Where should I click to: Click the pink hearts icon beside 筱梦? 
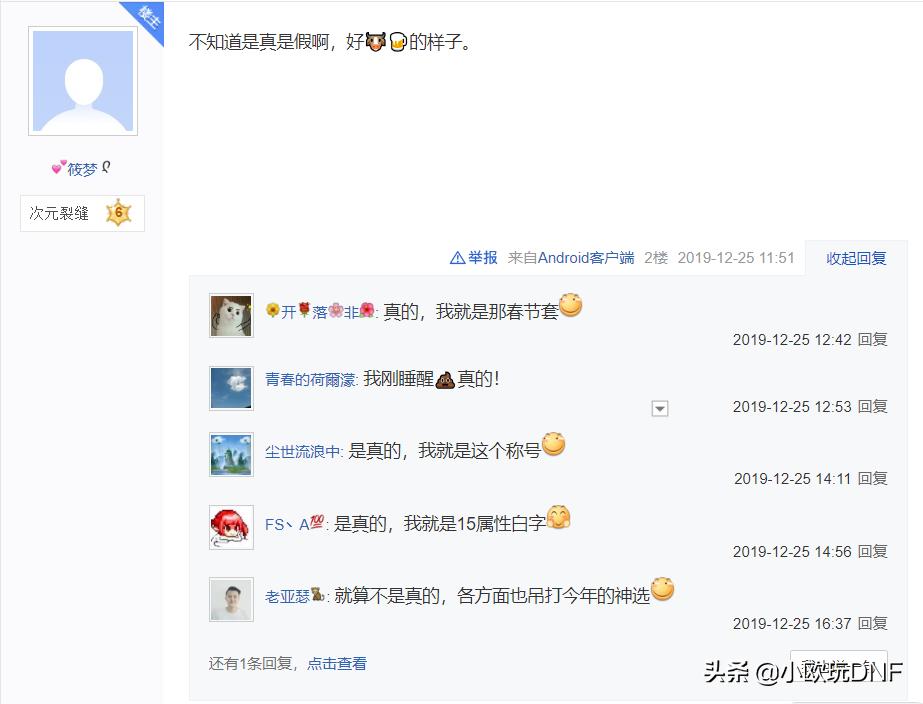tap(59, 168)
